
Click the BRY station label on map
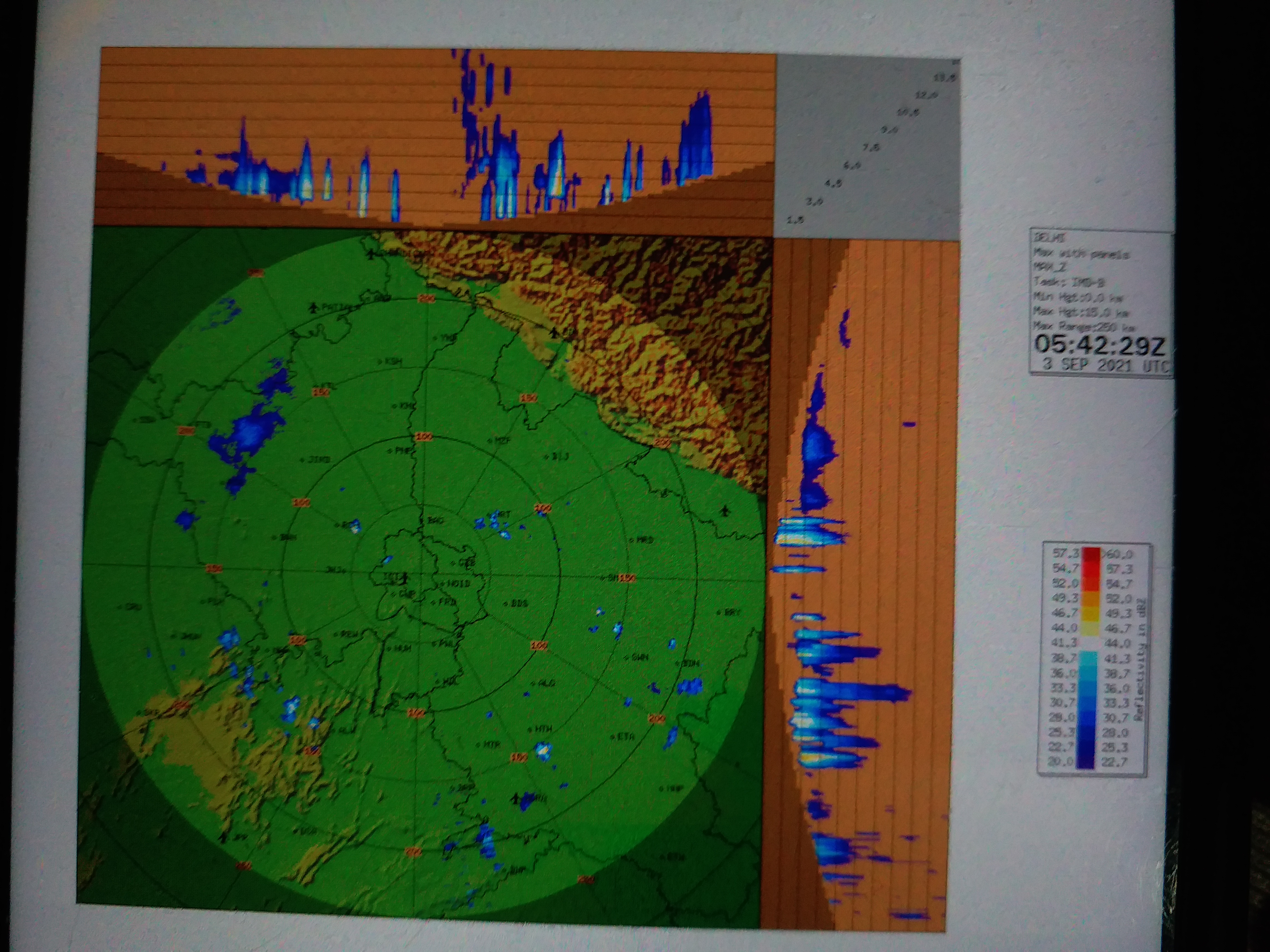(x=732, y=612)
